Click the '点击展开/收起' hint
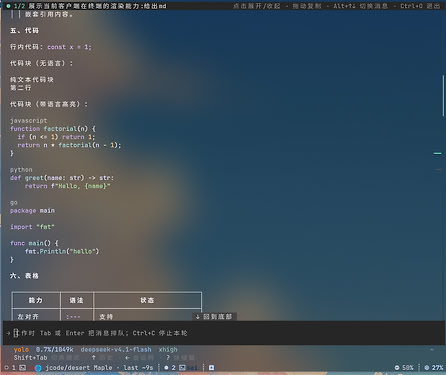 pyautogui.click(x=257, y=6)
